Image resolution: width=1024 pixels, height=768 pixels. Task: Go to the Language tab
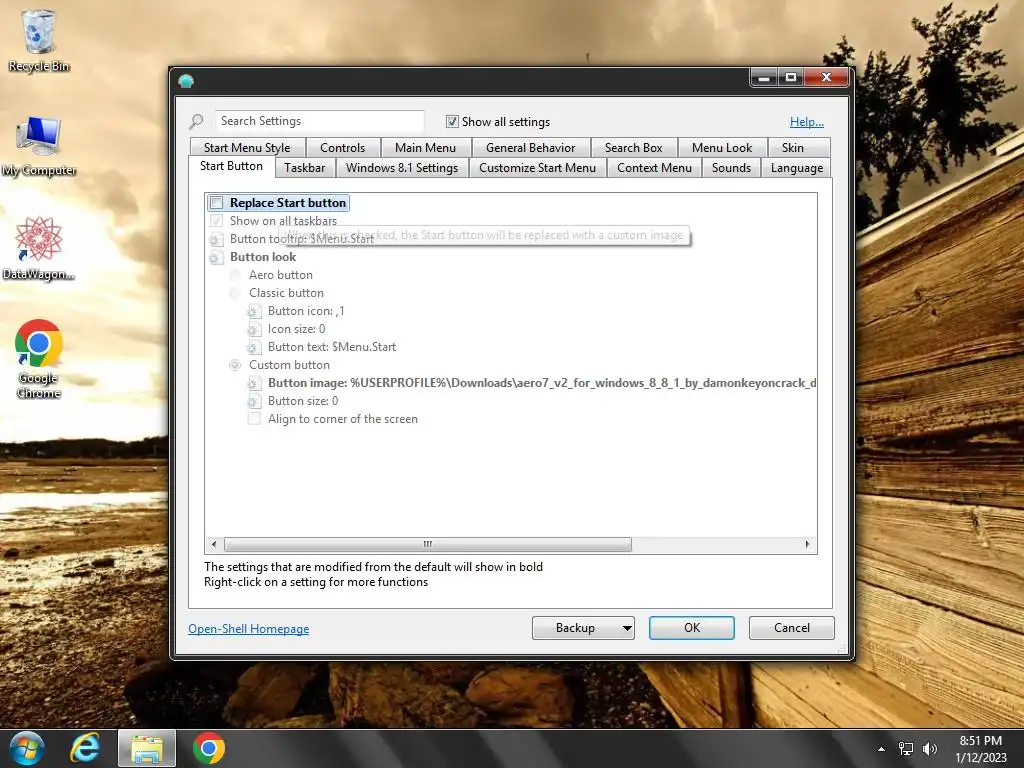coord(797,168)
